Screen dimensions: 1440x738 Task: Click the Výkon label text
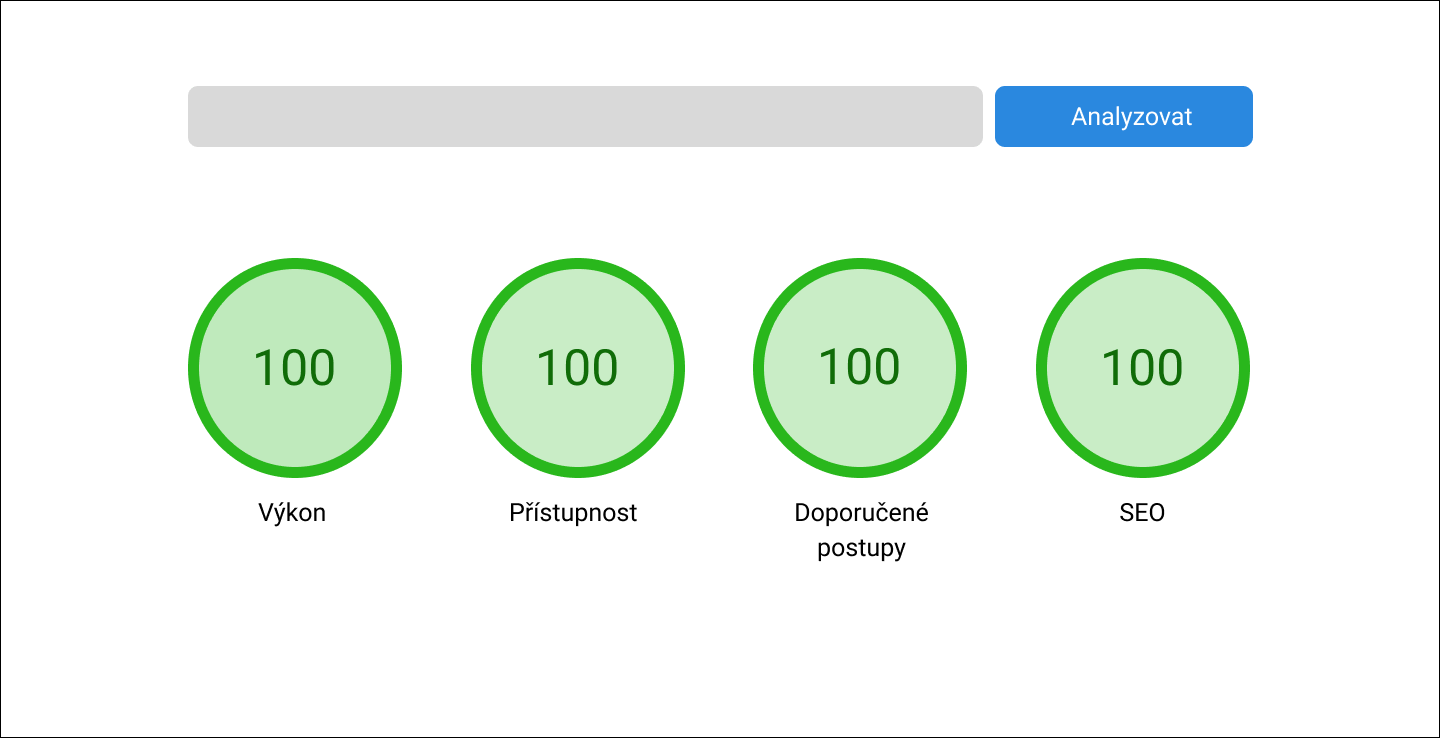292,513
